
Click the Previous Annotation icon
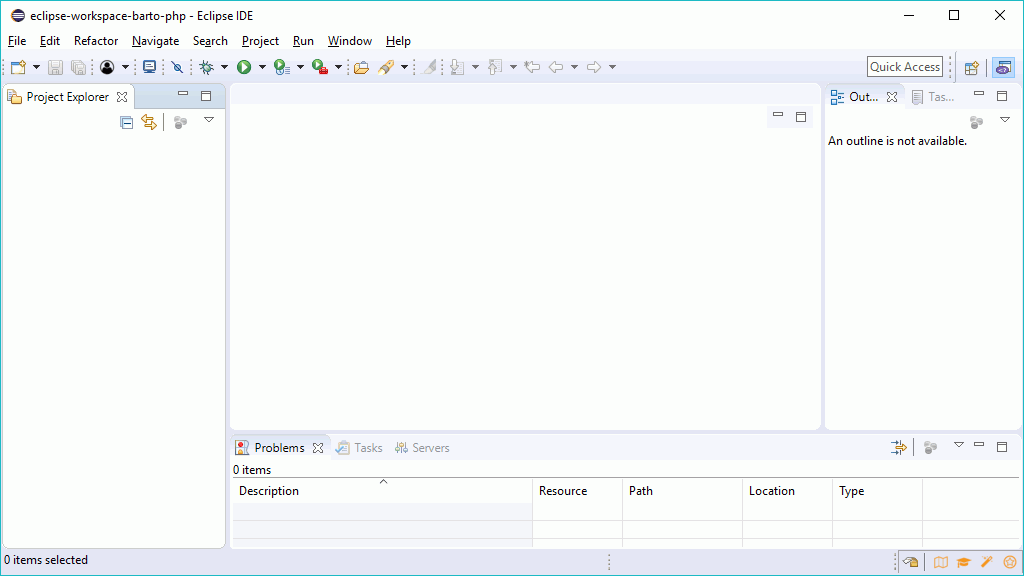pos(495,67)
